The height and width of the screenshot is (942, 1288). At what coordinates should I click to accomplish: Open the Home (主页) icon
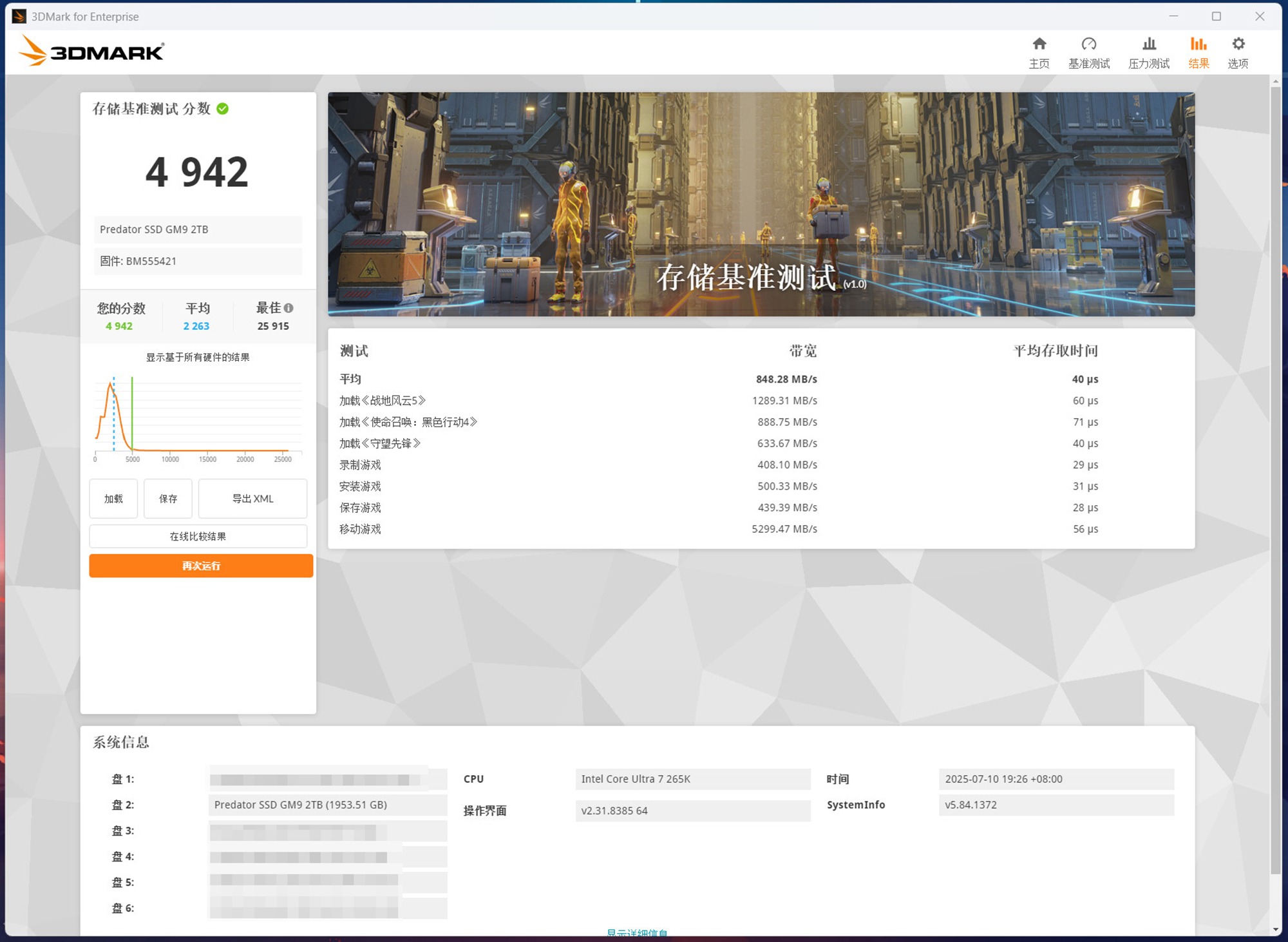point(1039,44)
